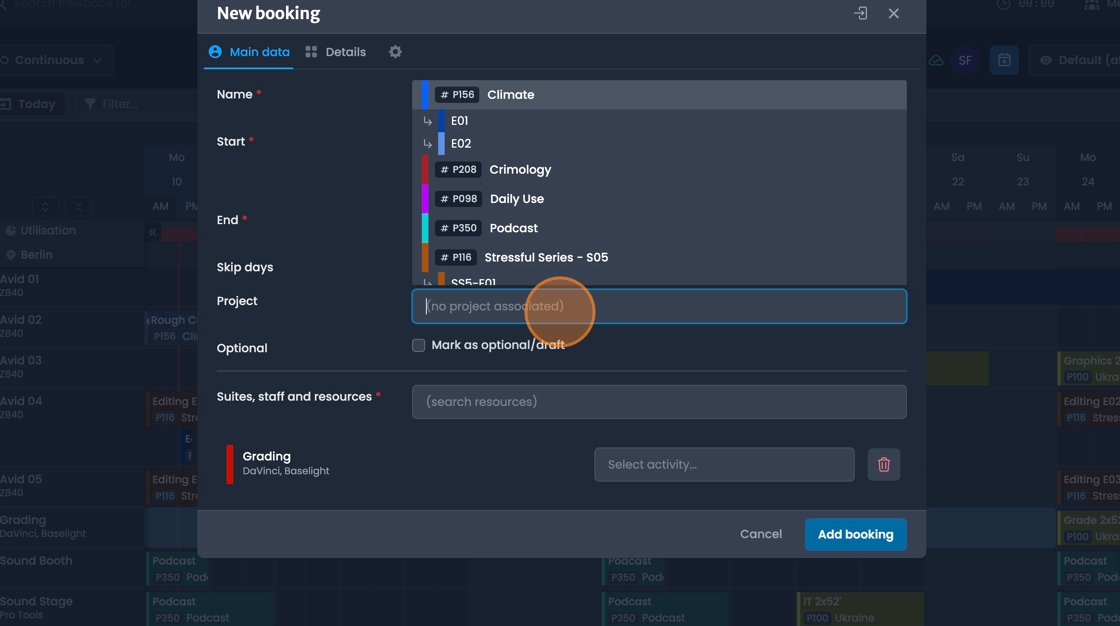Open the settings gear in the booking dialog
This screenshot has height=626, width=1120.
pos(395,51)
